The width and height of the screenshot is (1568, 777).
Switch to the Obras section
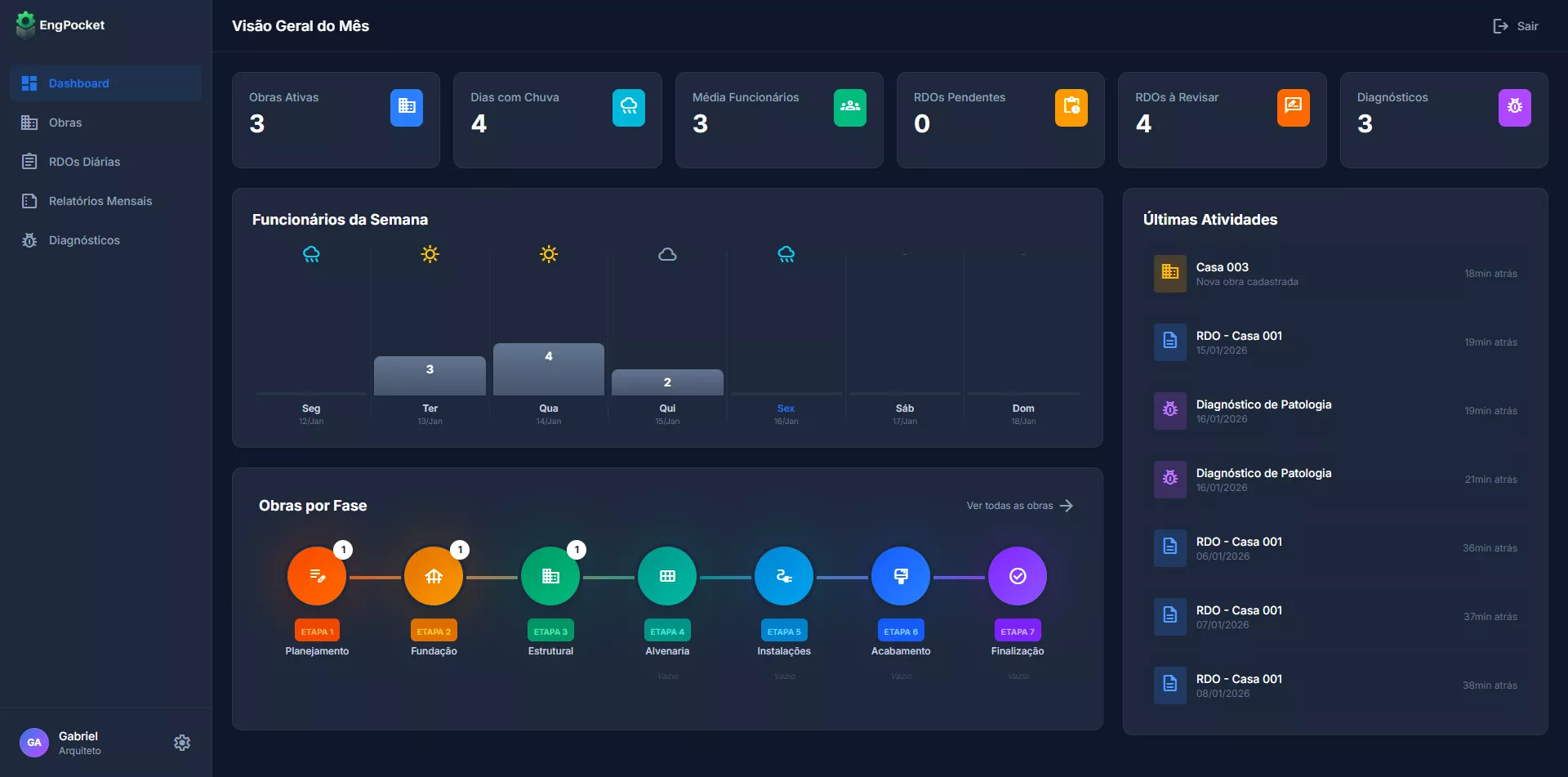[65, 122]
